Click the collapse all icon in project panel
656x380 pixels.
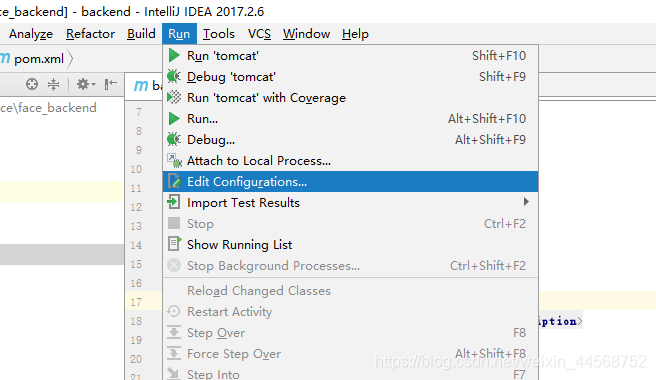point(54,84)
